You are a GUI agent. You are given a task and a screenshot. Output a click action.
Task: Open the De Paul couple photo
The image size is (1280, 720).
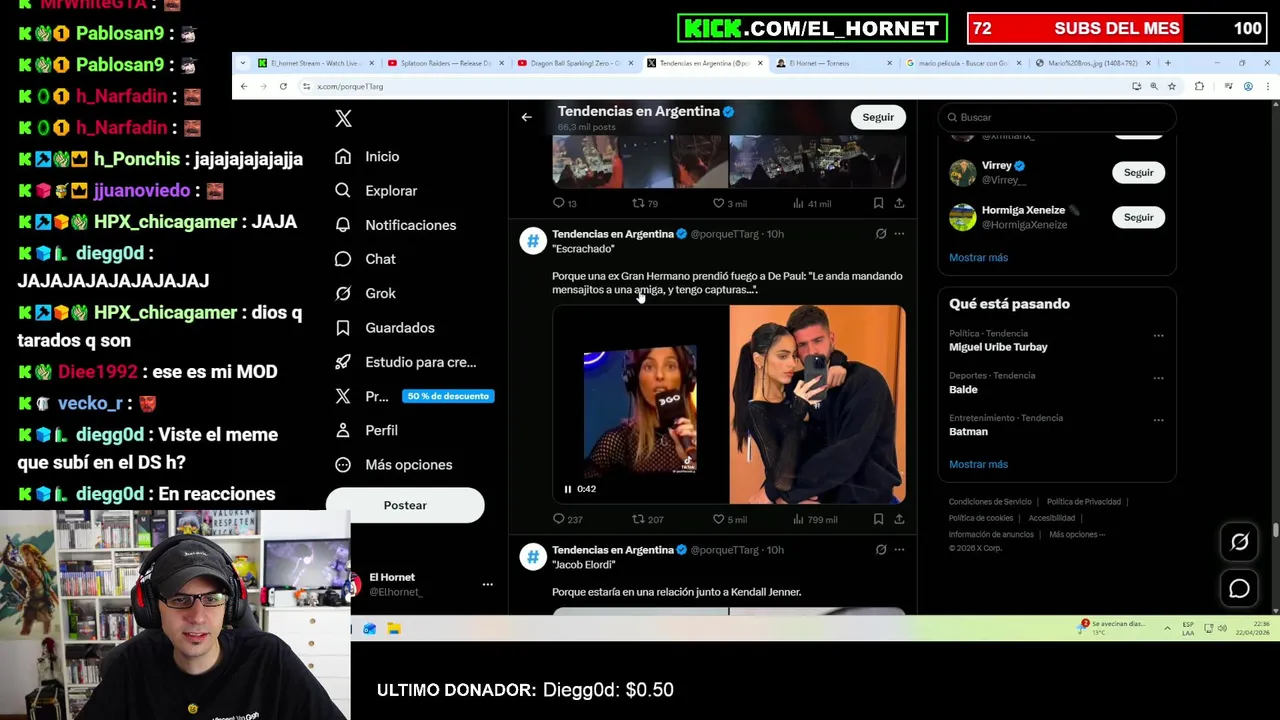point(817,404)
